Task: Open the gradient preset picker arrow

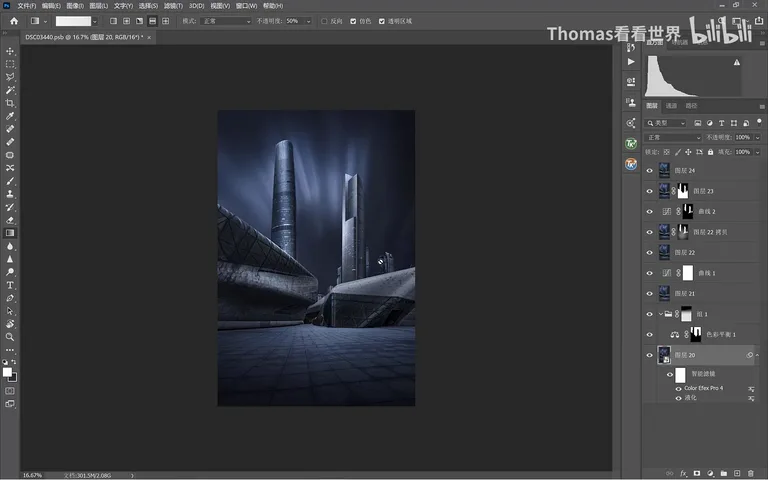Action: pyautogui.click(x=95, y=21)
